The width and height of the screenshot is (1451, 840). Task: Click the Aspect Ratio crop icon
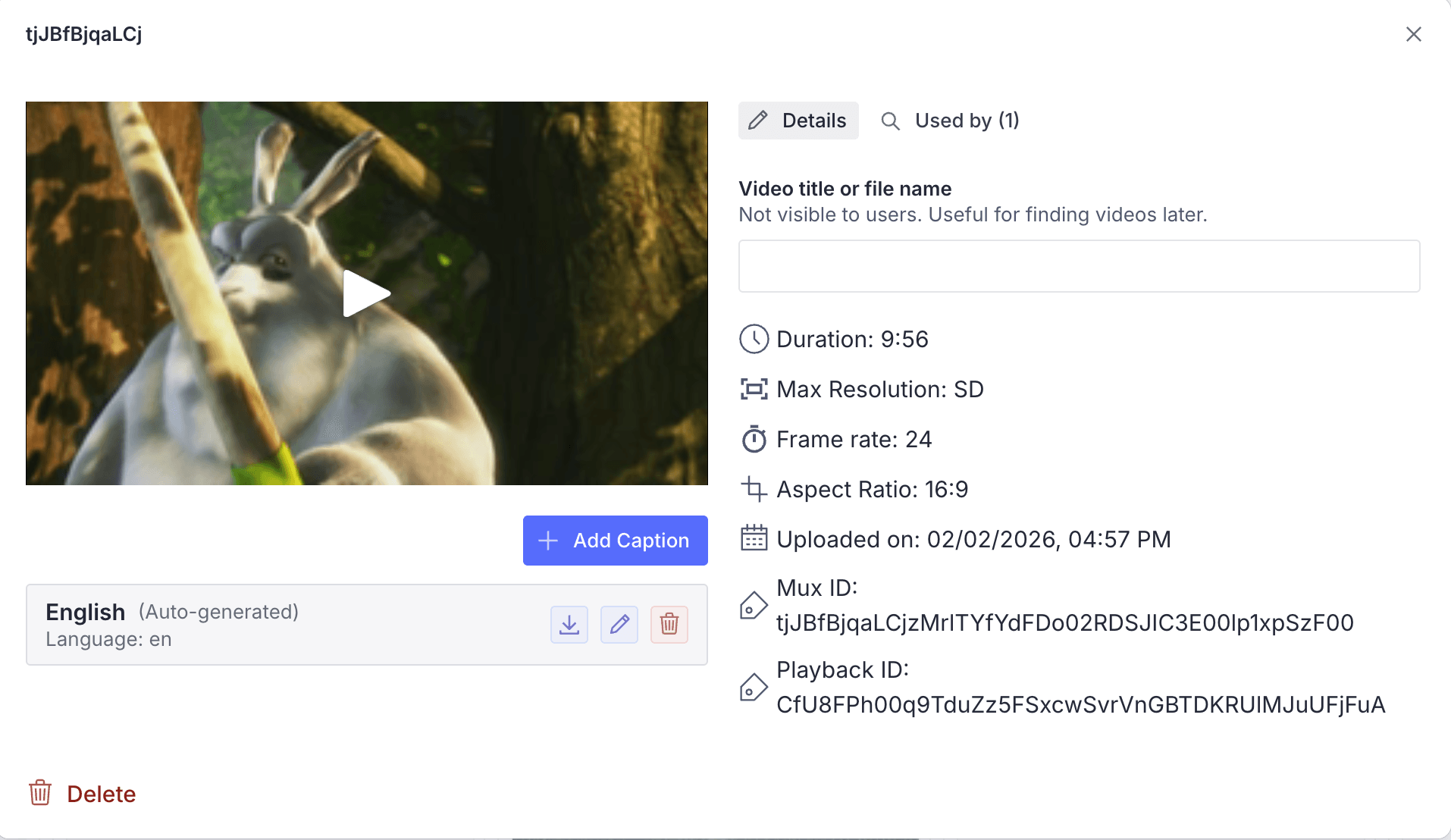pyautogui.click(x=754, y=490)
